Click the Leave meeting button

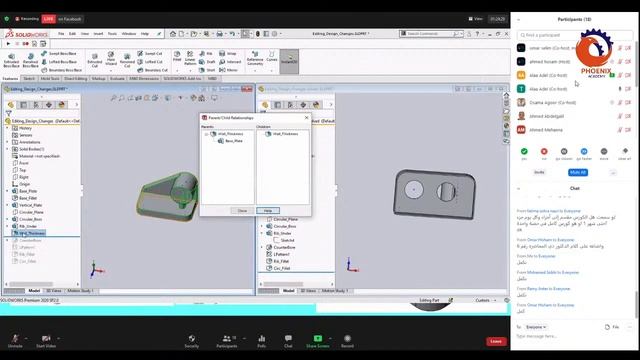496,341
